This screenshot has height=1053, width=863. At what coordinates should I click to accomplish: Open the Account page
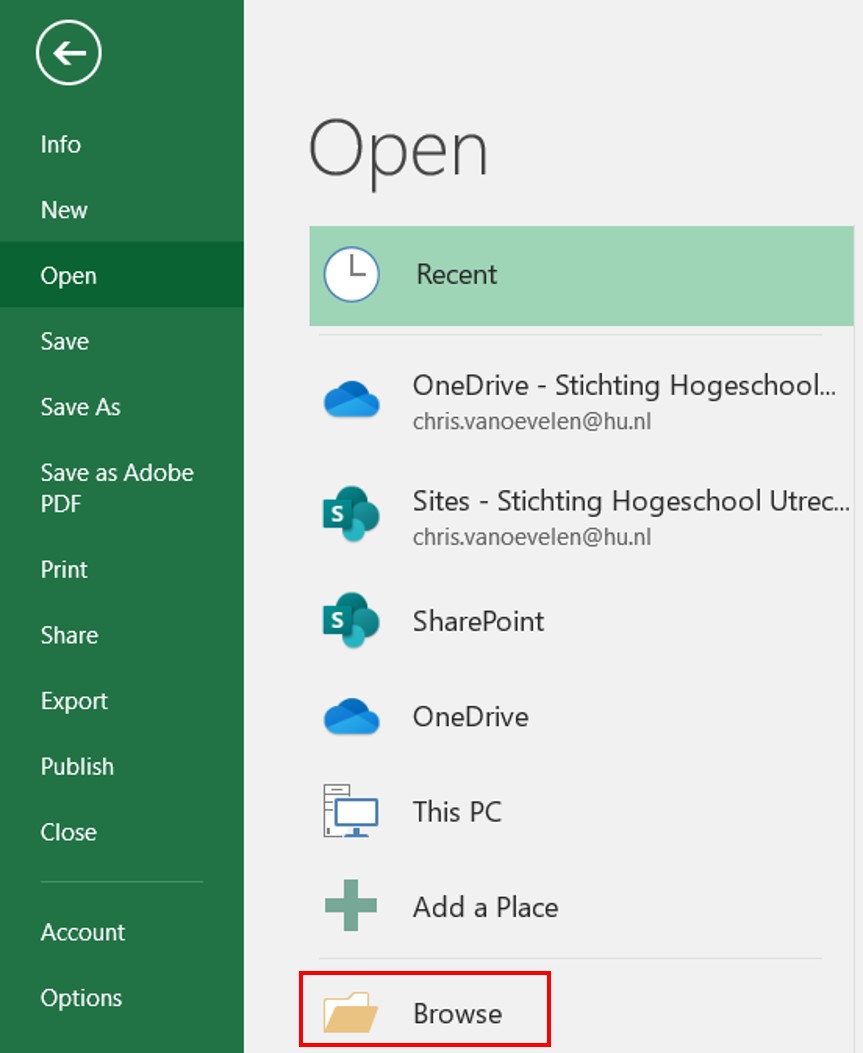point(83,932)
